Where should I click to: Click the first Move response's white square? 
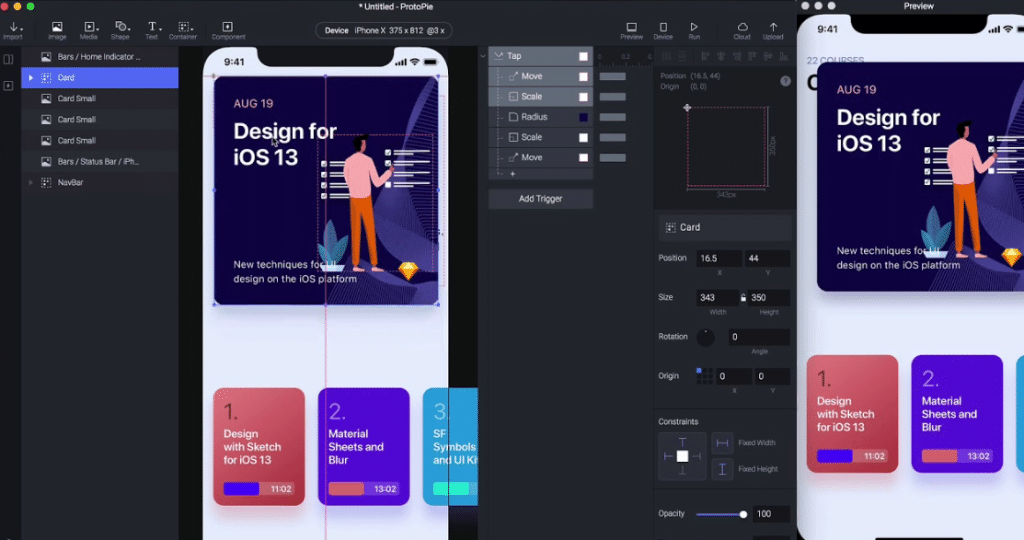coord(583,77)
